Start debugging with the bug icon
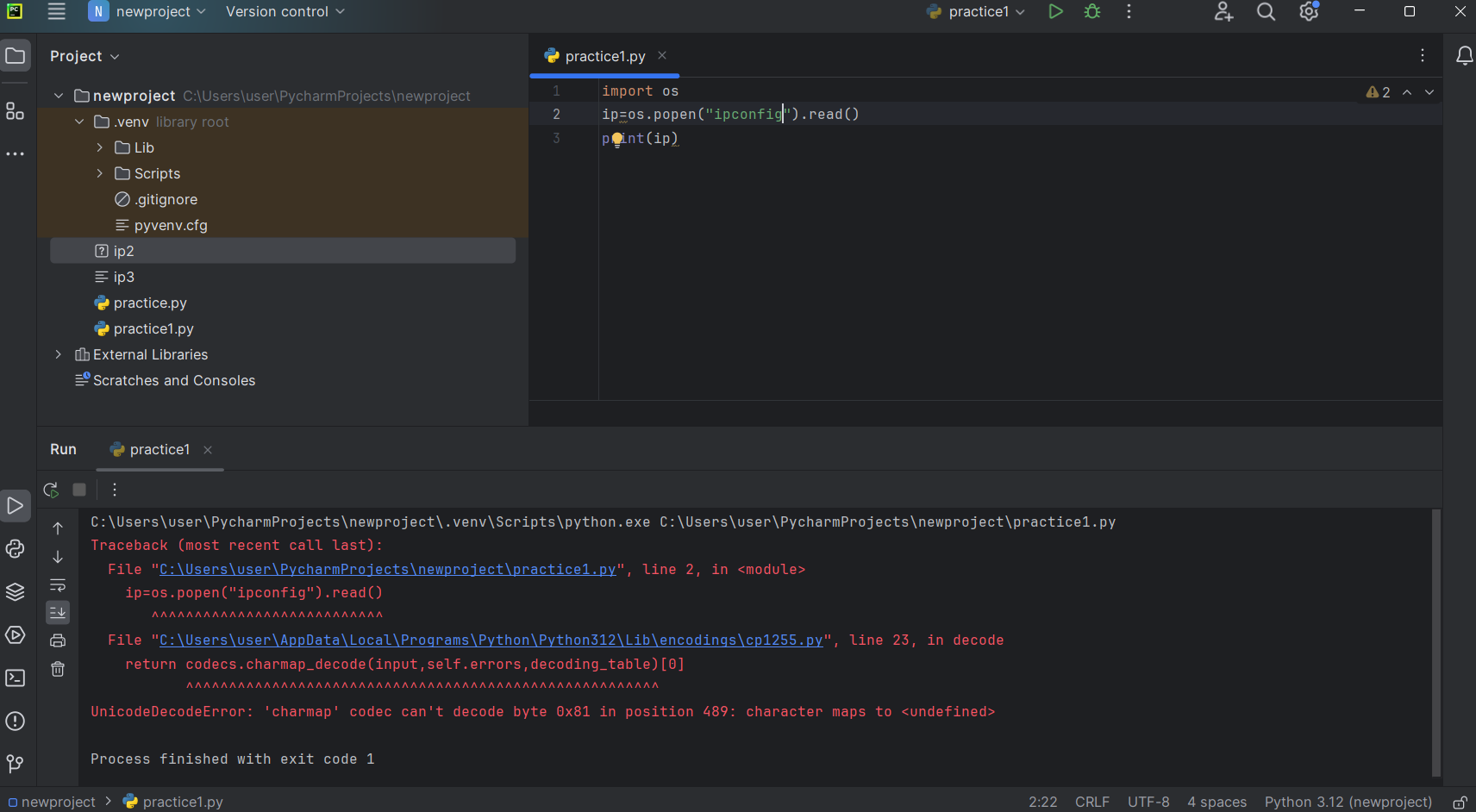 [1092, 12]
